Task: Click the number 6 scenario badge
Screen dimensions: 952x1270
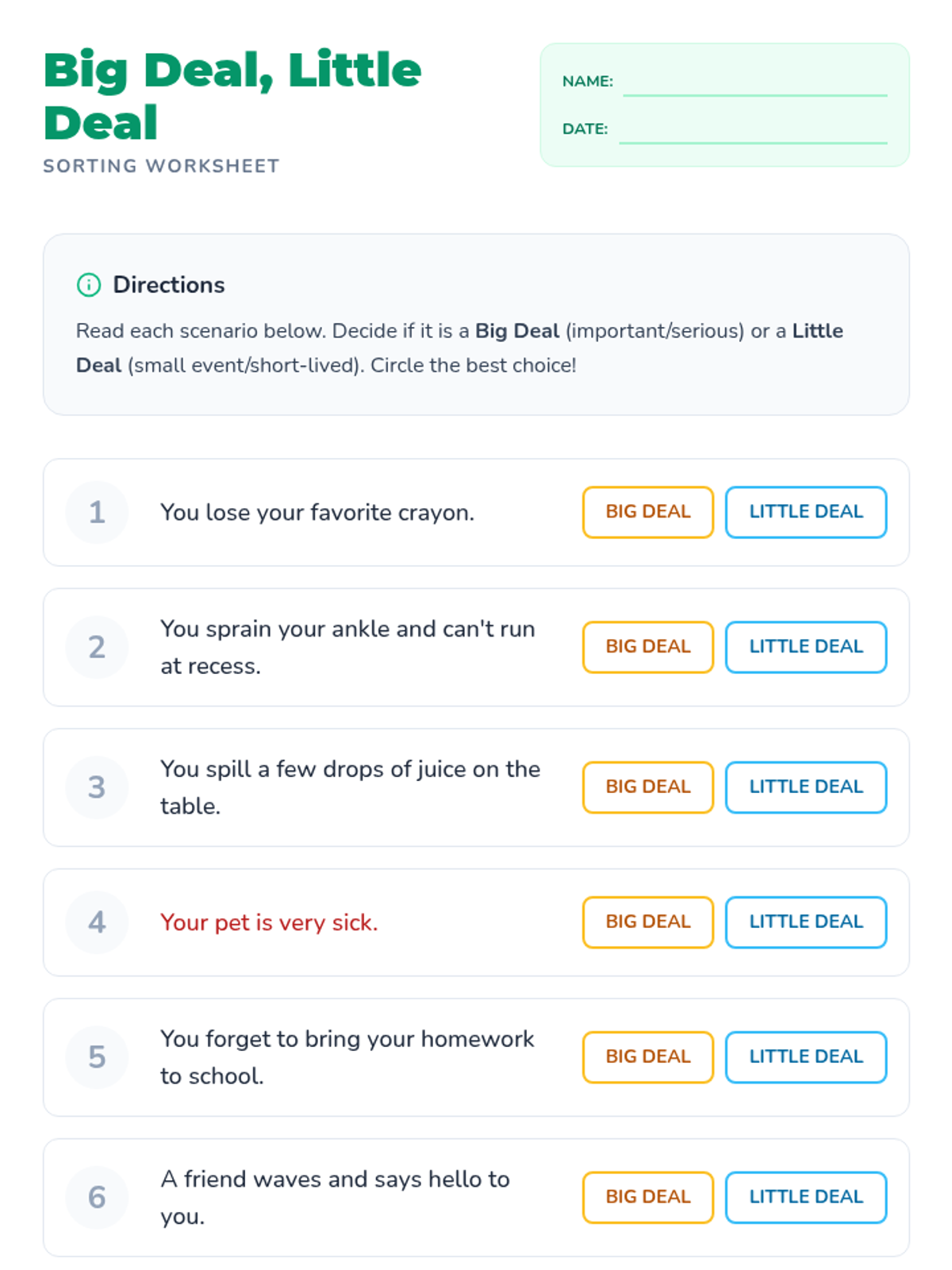Action: (97, 1197)
